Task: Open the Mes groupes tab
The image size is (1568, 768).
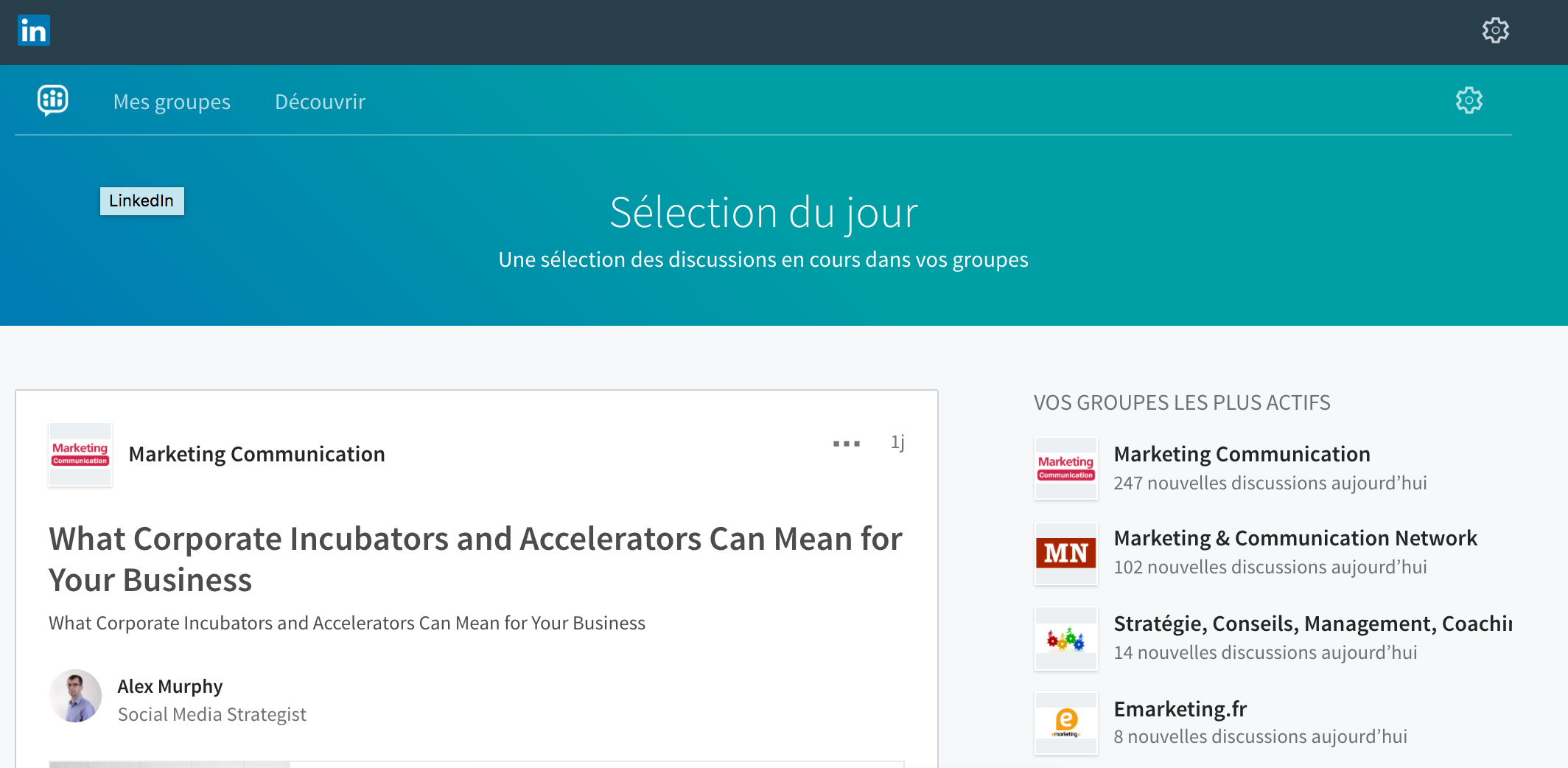Action: pos(172,102)
